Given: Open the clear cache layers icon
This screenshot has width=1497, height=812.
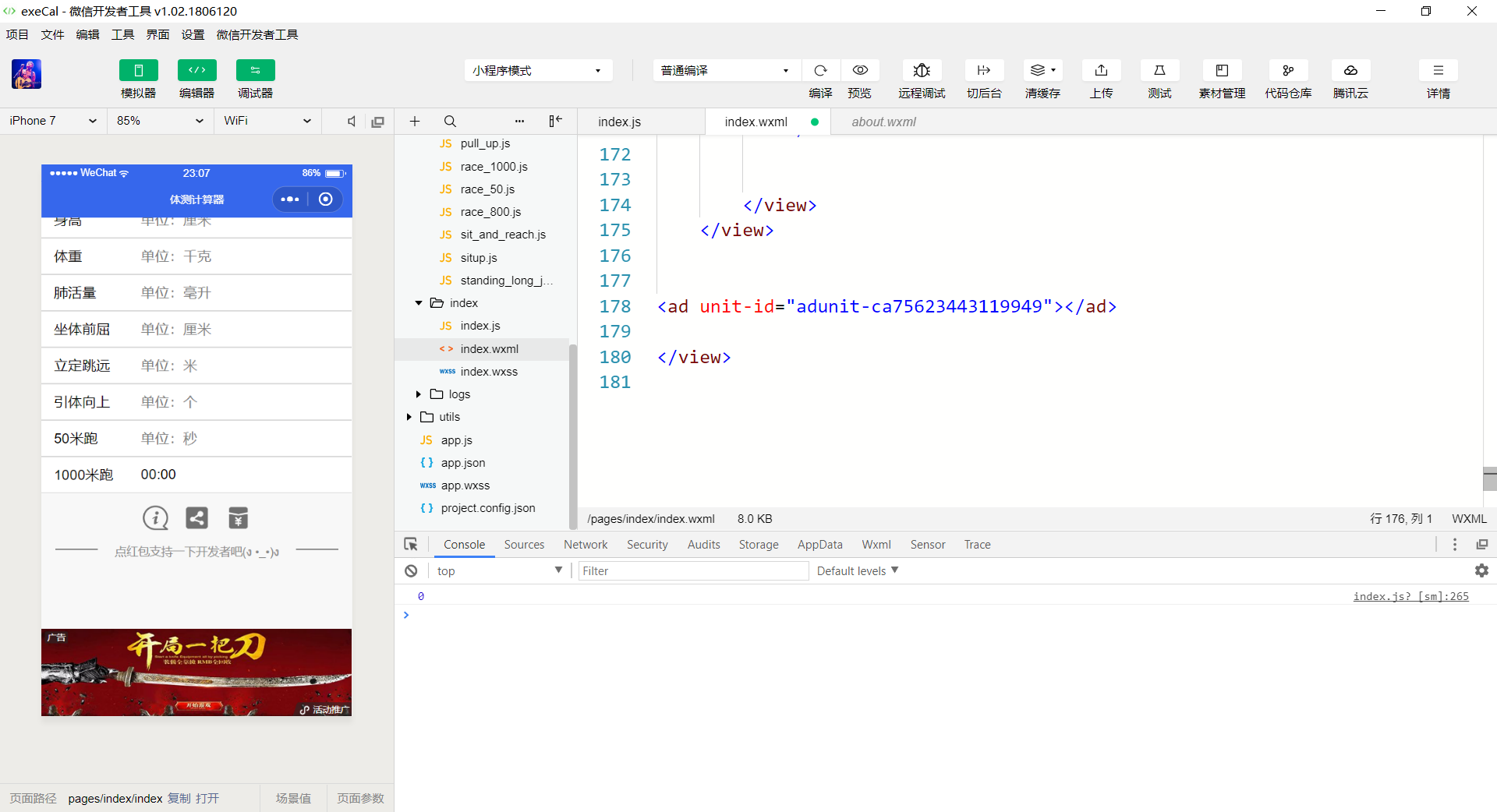Looking at the screenshot, I should pyautogui.click(x=1042, y=70).
